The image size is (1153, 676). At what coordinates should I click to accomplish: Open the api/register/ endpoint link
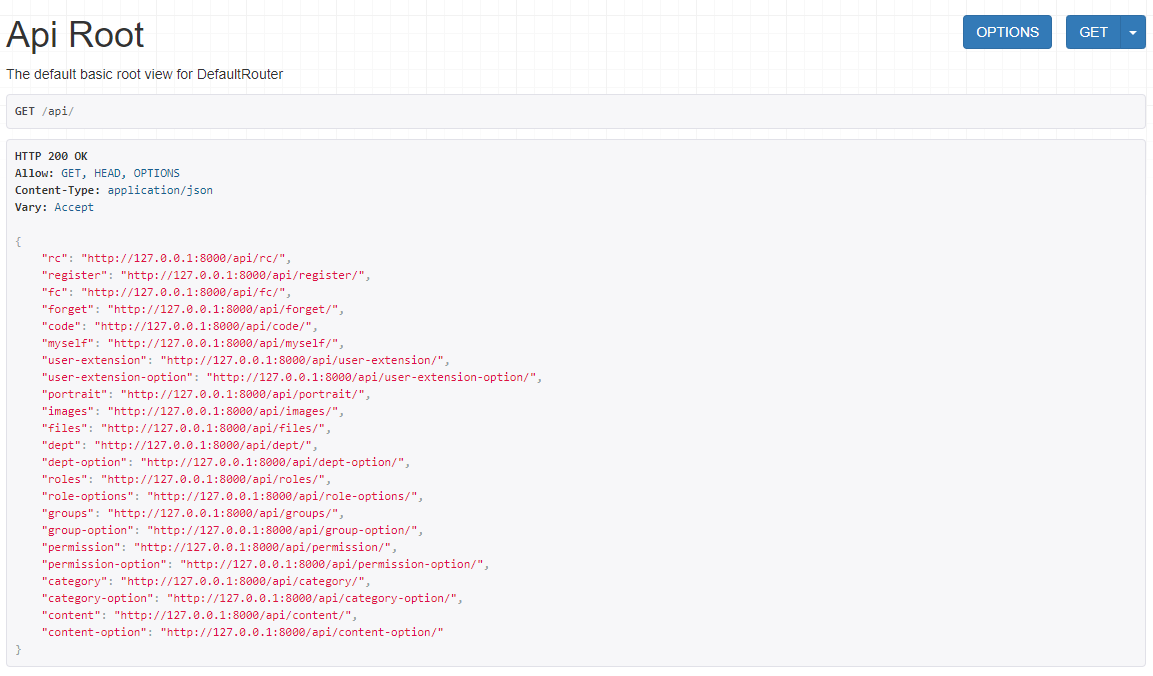(x=245, y=275)
